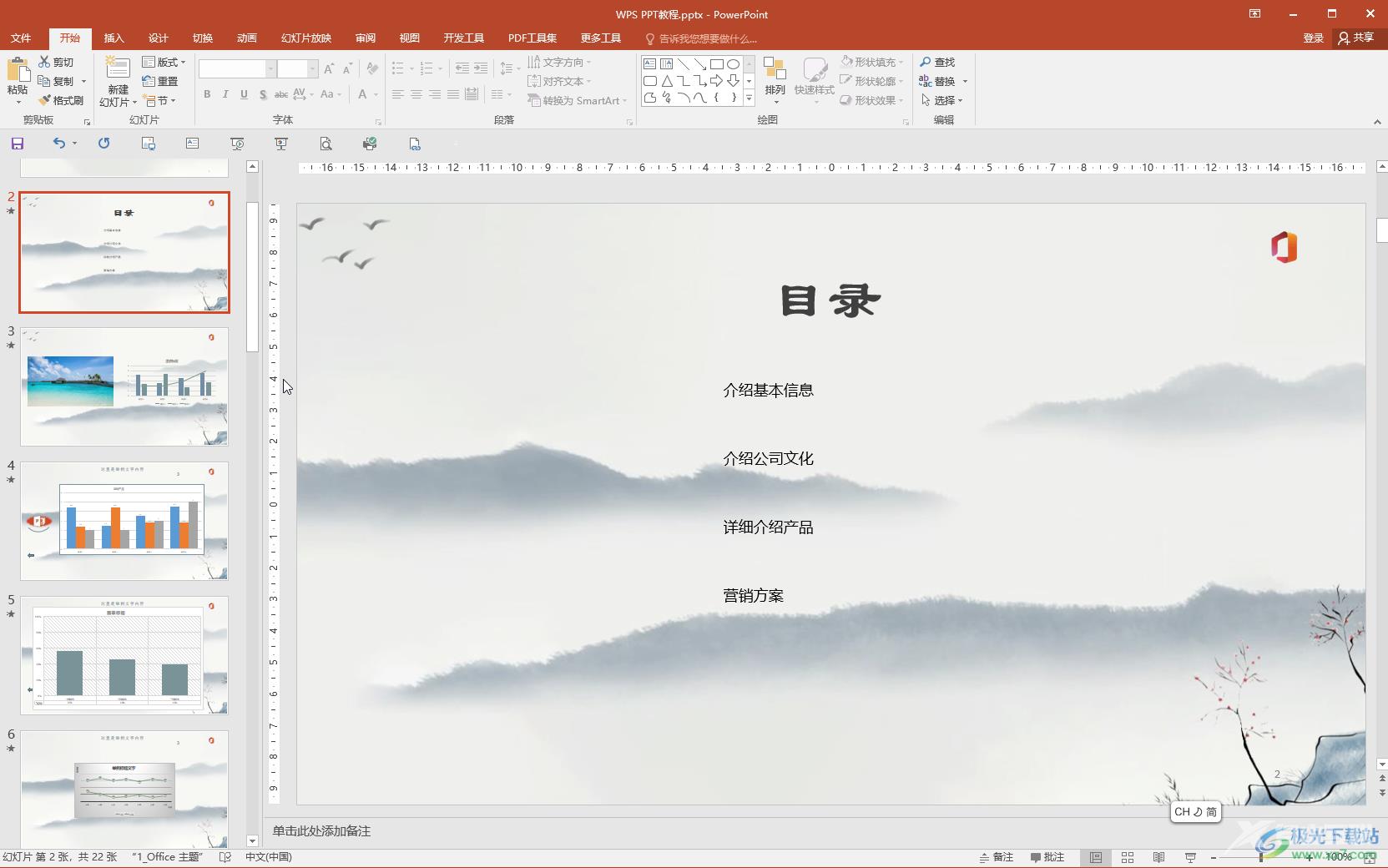This screenshot has width=1388, height=868.
Task: Click the Arrange (排列) icon
Action: pyautogui.click(x=775, y=69)
